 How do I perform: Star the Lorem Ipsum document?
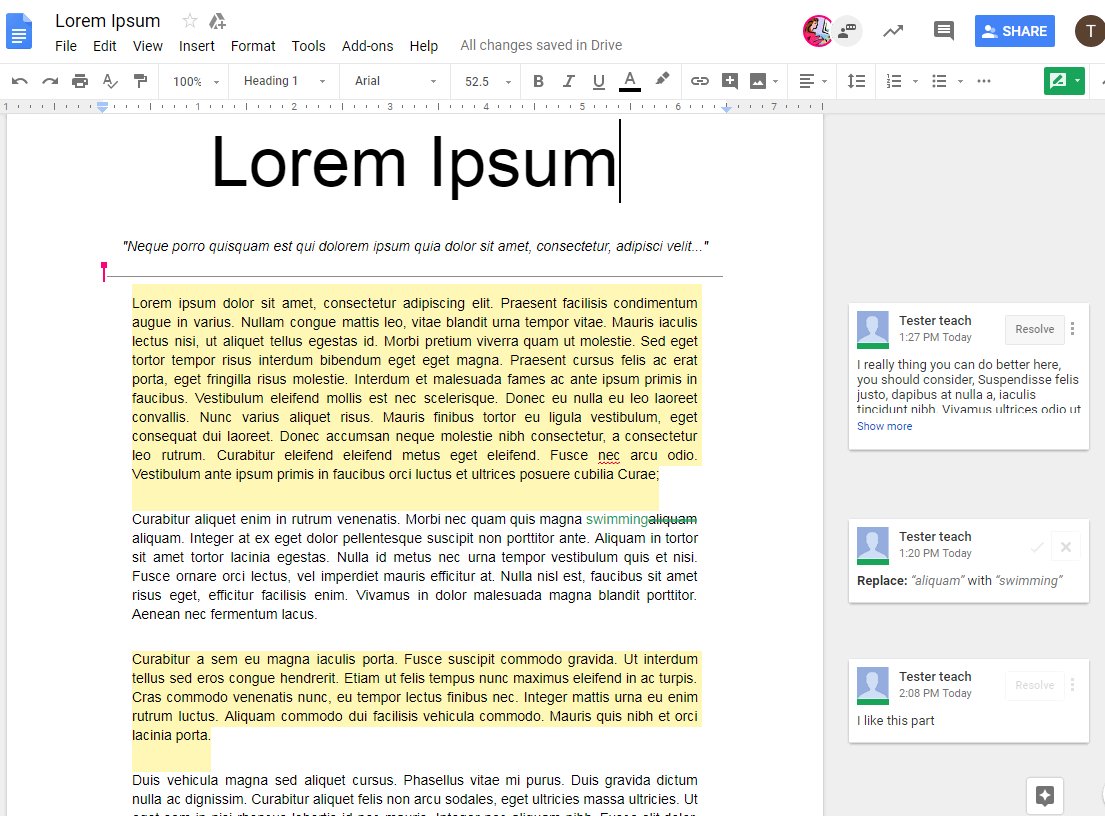(190, 21)
